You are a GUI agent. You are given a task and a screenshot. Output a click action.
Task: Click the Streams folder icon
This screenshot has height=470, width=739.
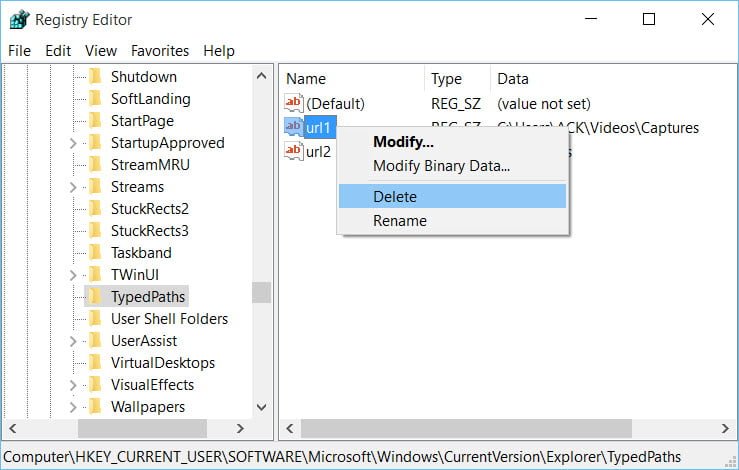95,187
